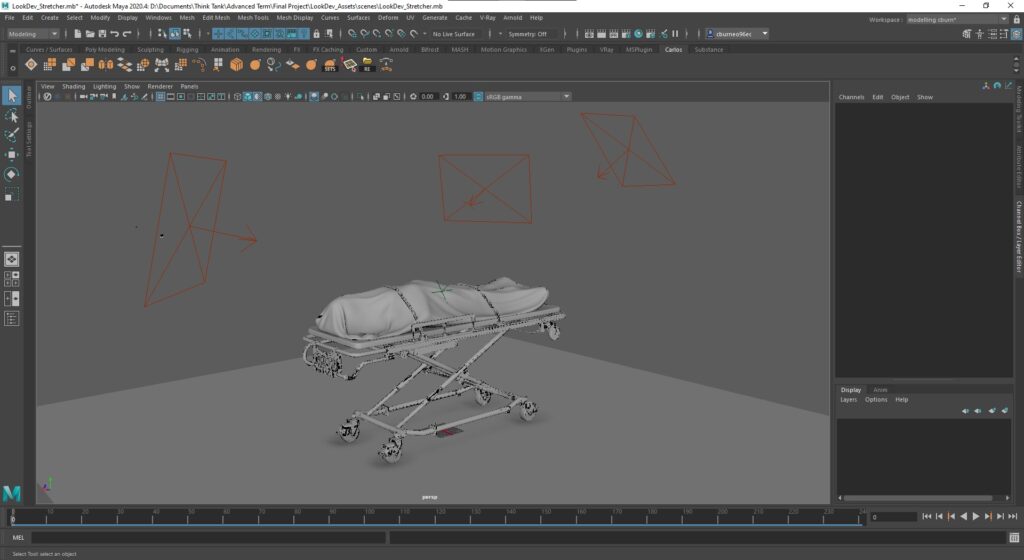Image resolution: width=1024 pixels, height=560 pixels.
Task: Open a scene using the folder icon
Action: click(89, 34)
